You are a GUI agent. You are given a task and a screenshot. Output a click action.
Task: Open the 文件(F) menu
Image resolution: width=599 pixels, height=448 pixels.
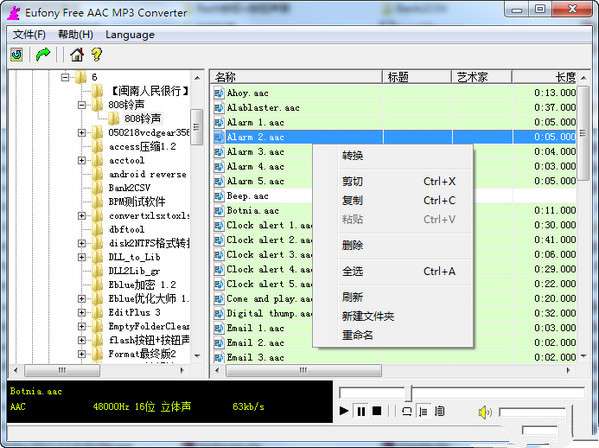pyautogui.click(x=29, y=35)
